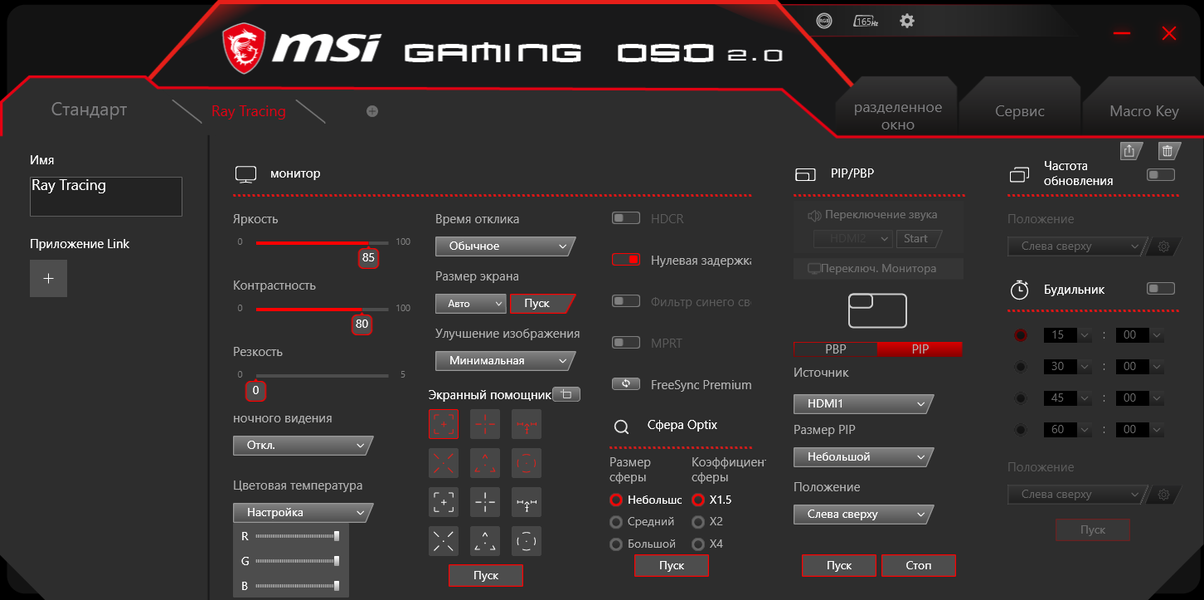Select Средний sphere size
Screen dimensions: 1204x600
point(616,522)
